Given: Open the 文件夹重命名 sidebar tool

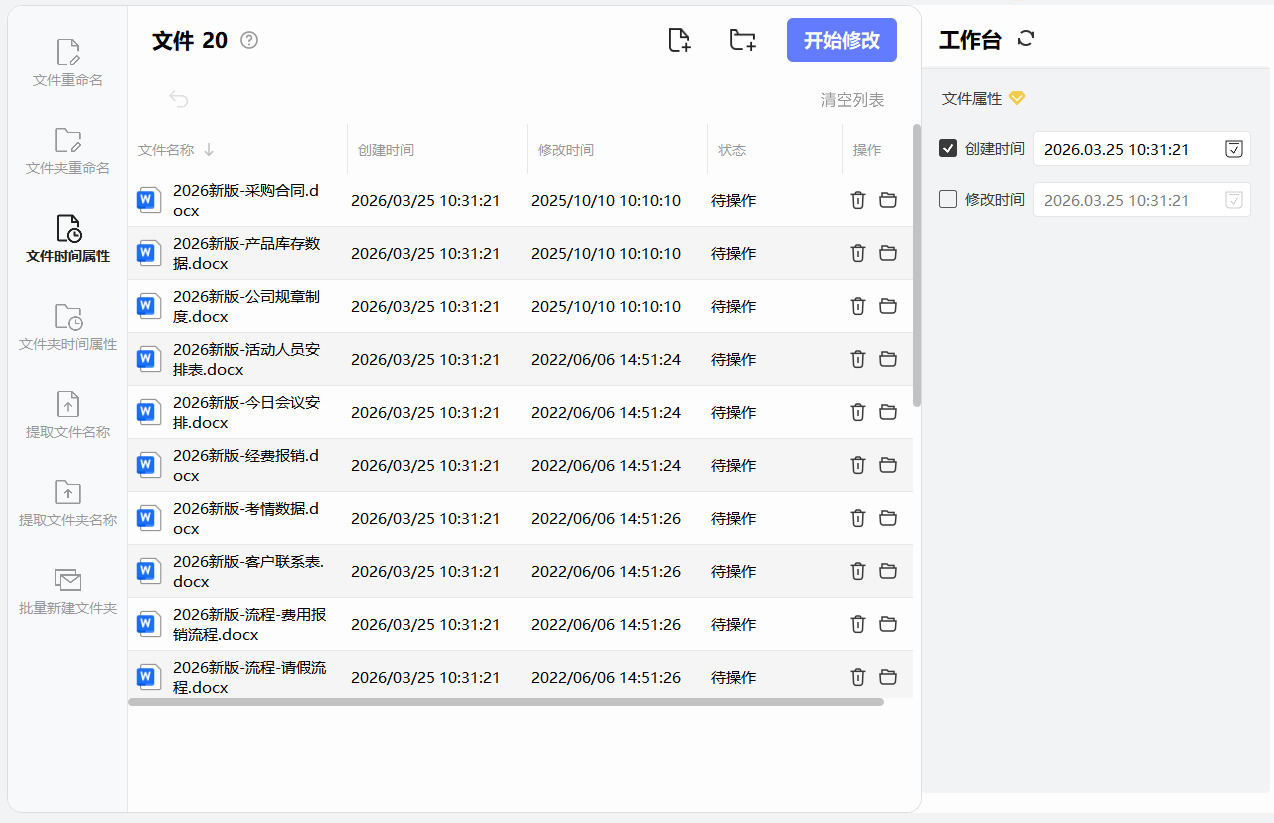Looking at the screenshot, I should (x=68, y=150).
